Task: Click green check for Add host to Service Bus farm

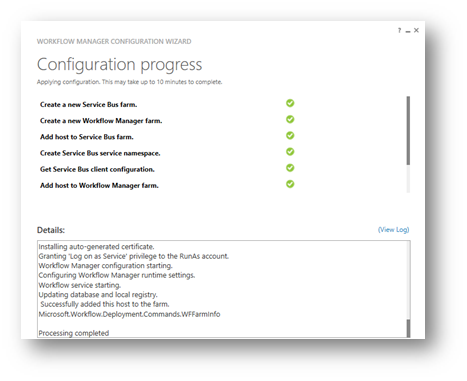Action: (290, 136)
